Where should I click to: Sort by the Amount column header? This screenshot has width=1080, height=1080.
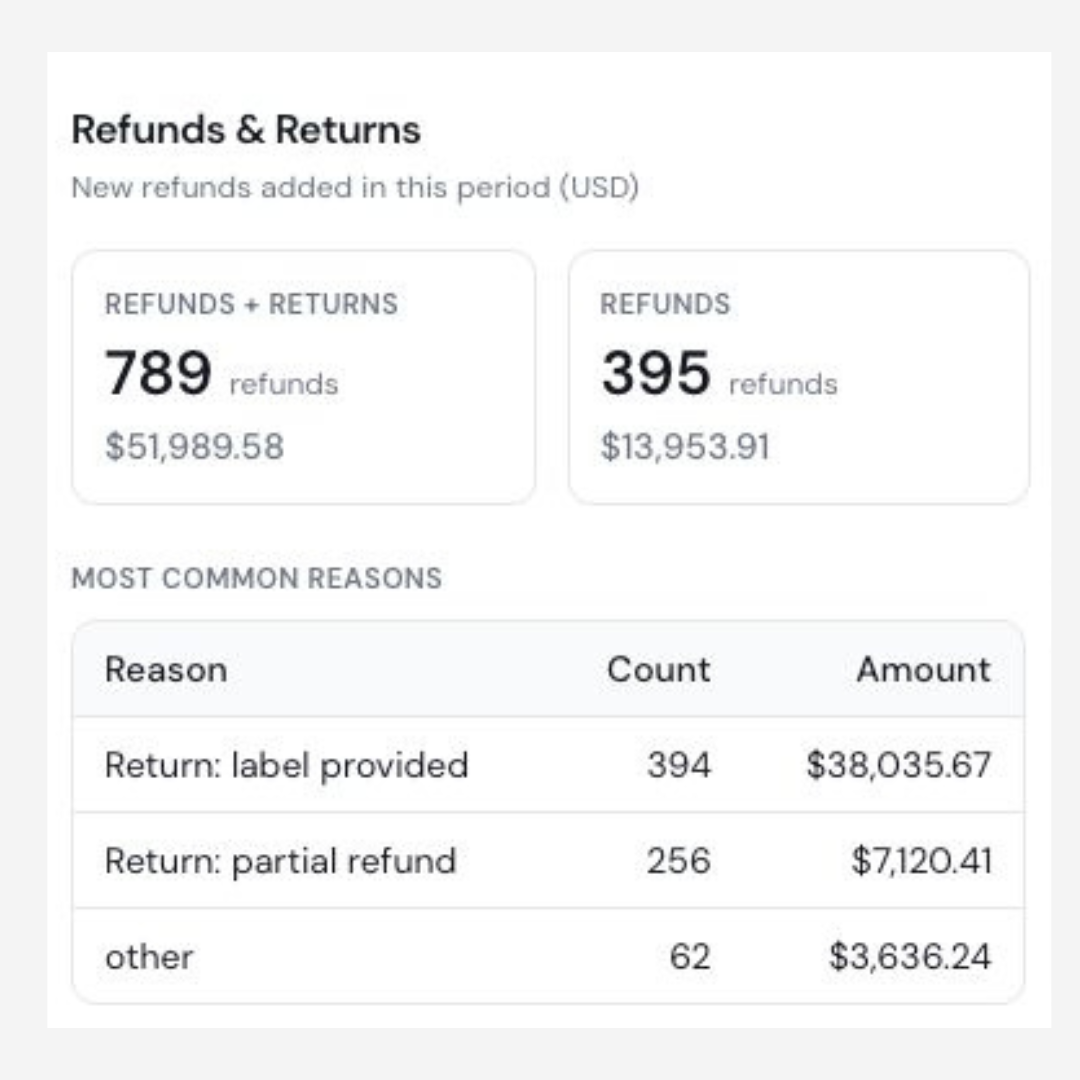pyautogui.click(x=924, y=669)
